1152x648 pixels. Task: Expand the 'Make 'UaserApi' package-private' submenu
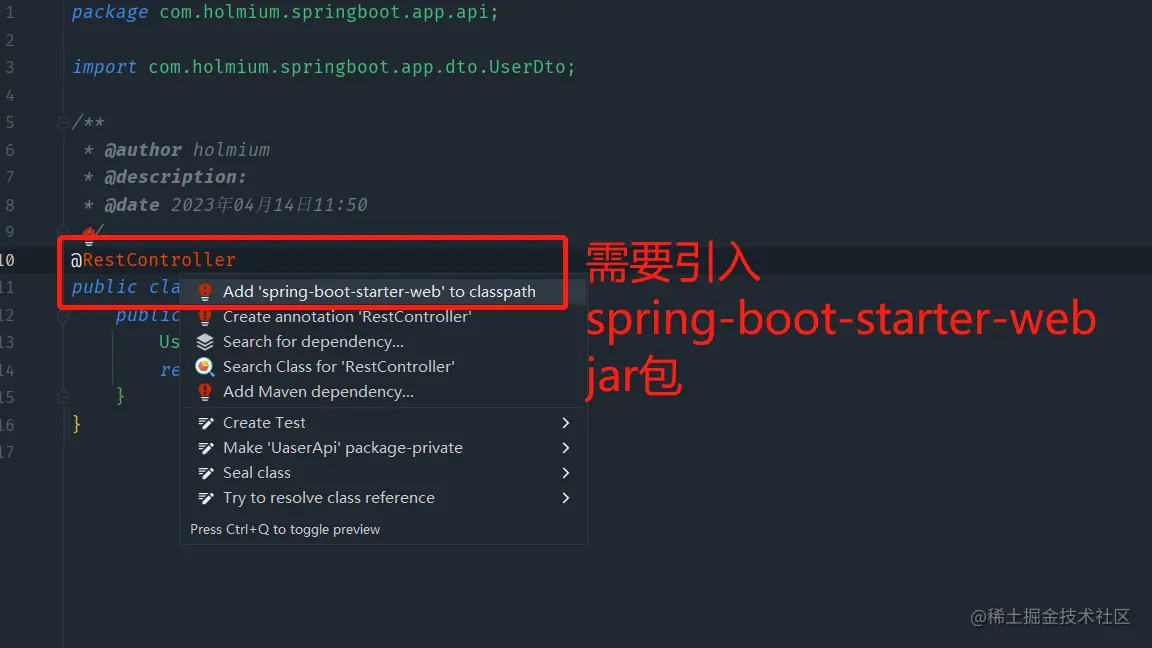pos(566,447)
